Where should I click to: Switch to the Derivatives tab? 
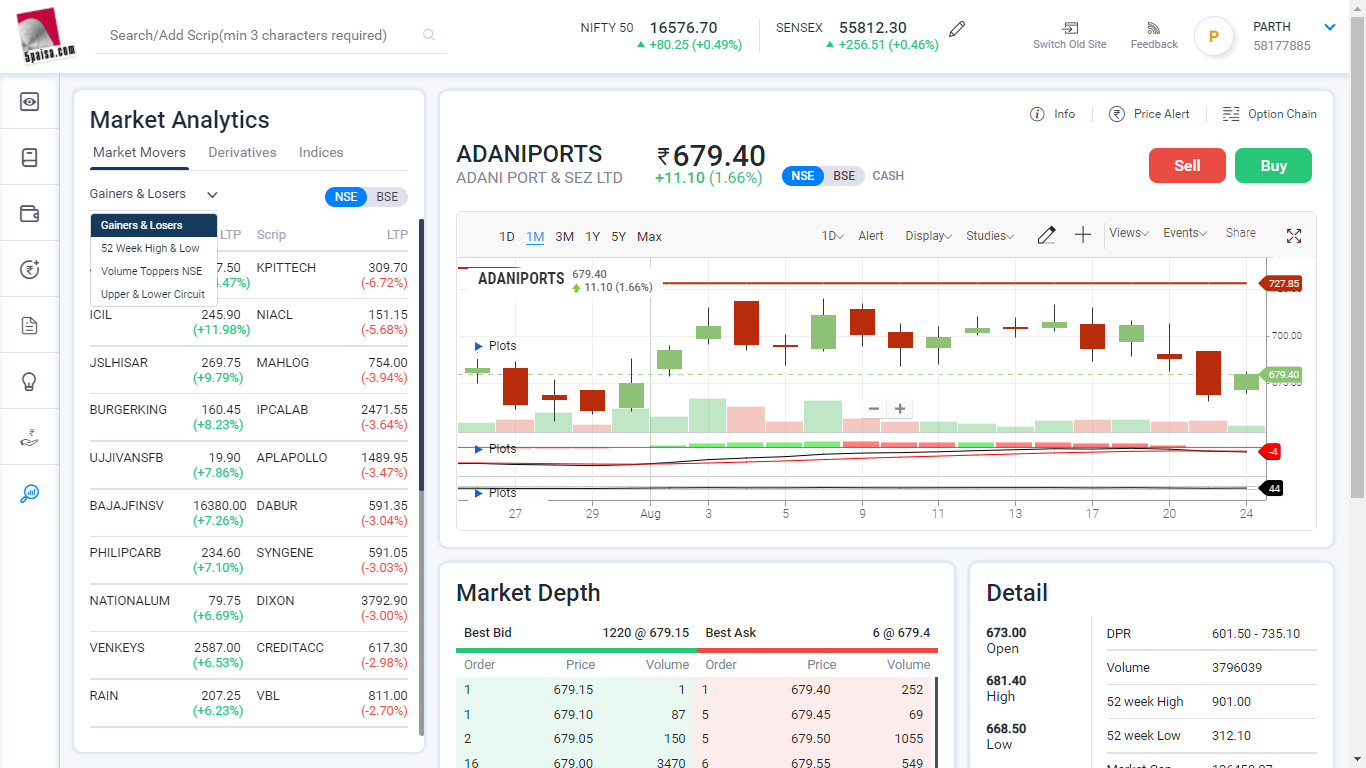(x=242, y=153)
